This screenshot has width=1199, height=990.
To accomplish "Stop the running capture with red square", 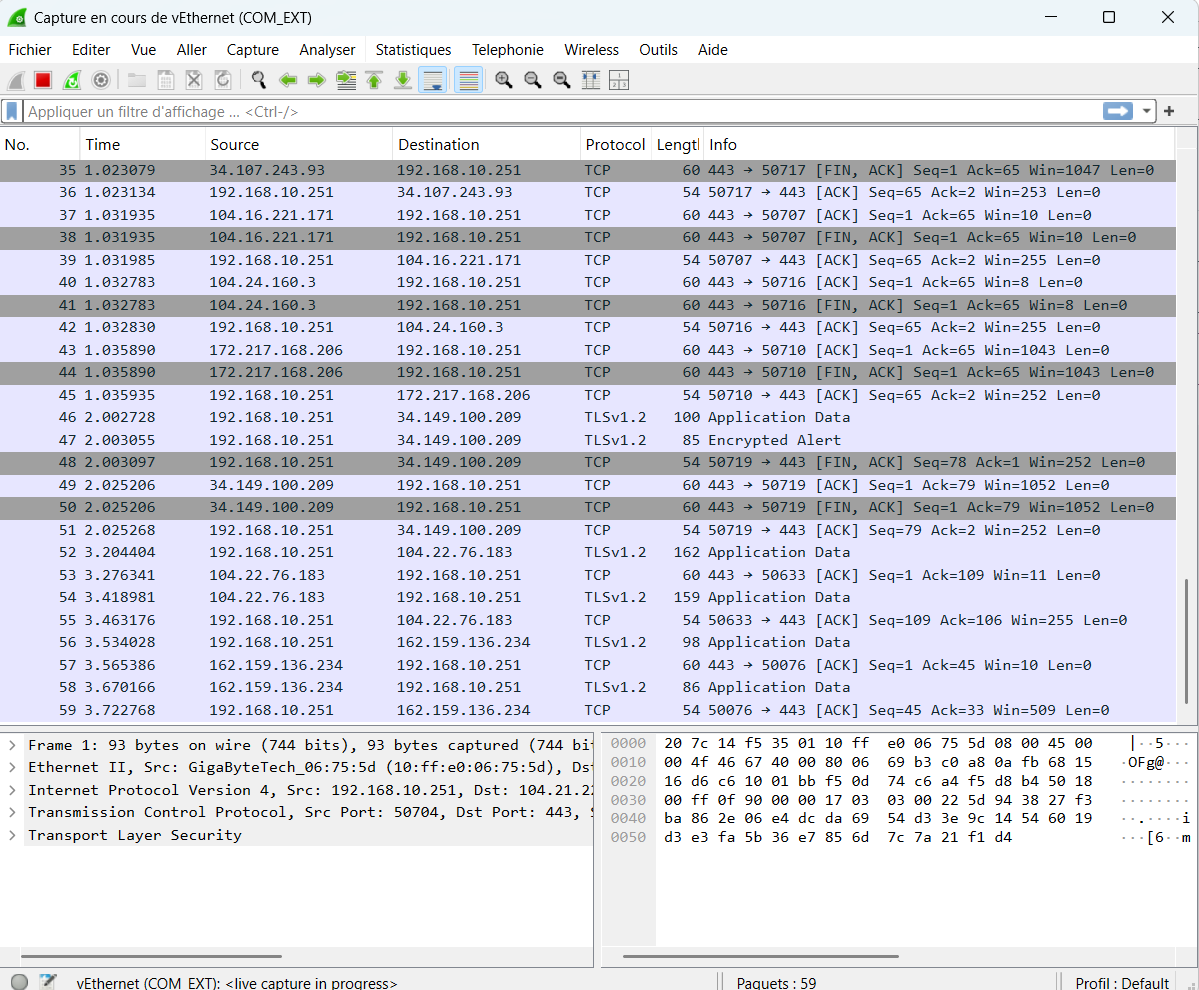I will point(43,80).
